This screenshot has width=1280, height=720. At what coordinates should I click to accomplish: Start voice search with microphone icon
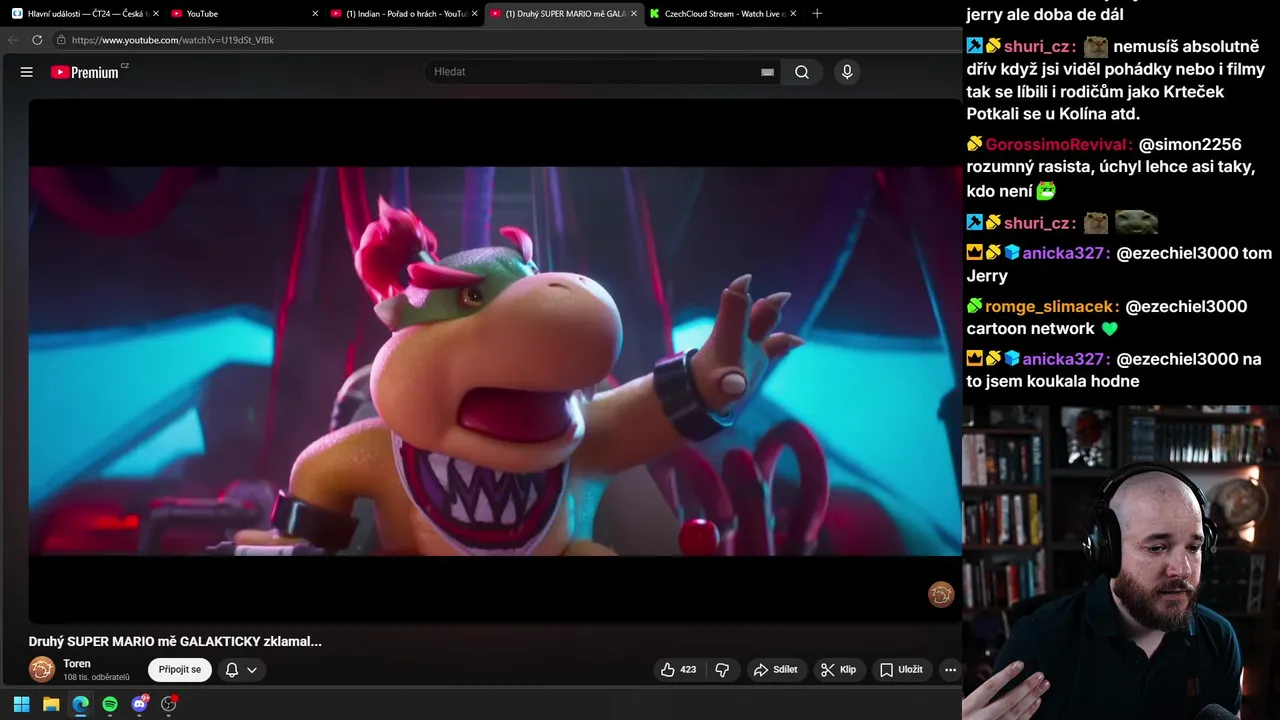coord(847,72)
